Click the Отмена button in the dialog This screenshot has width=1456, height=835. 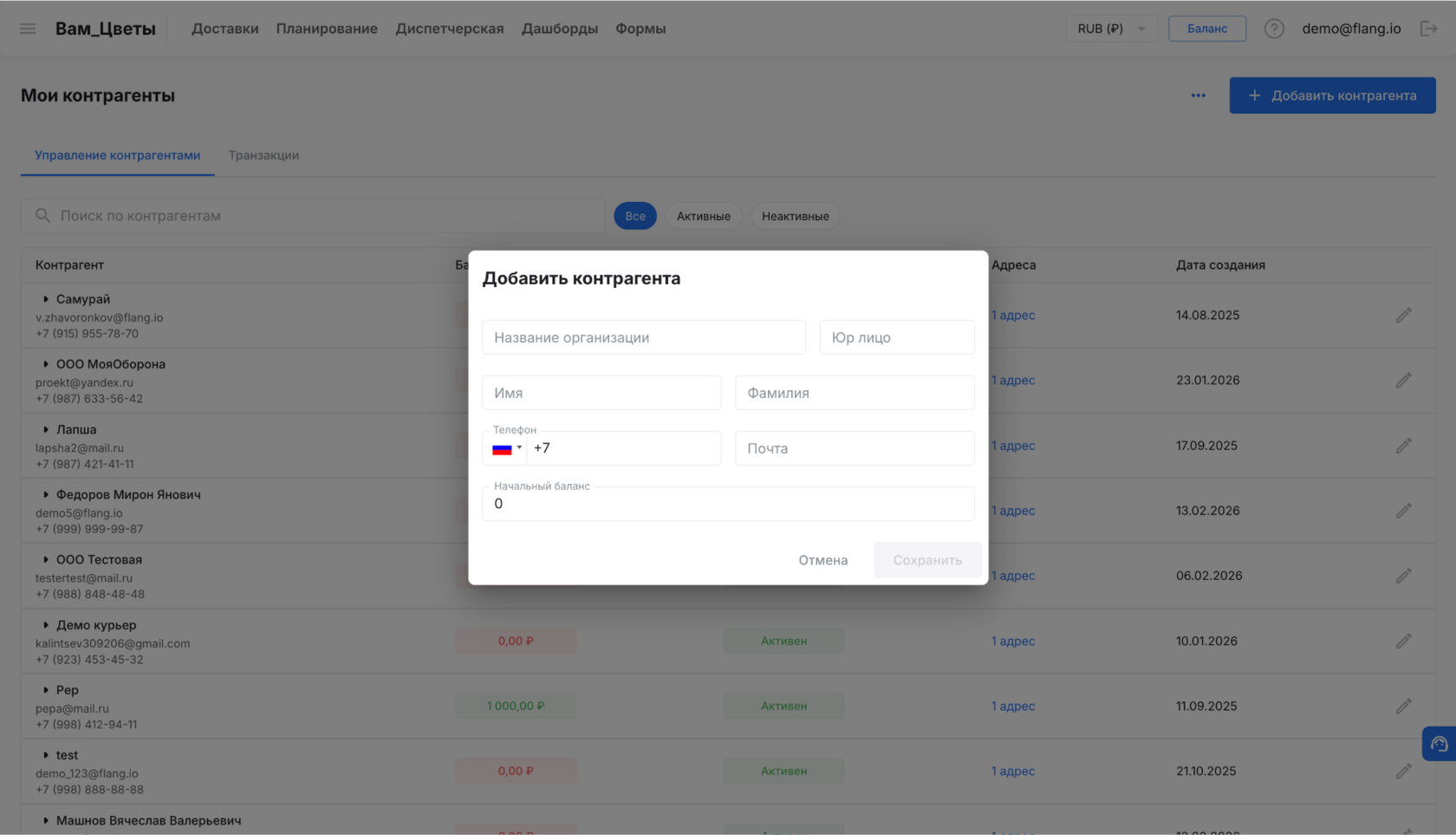pyautogui.click(x=822, y=560)
